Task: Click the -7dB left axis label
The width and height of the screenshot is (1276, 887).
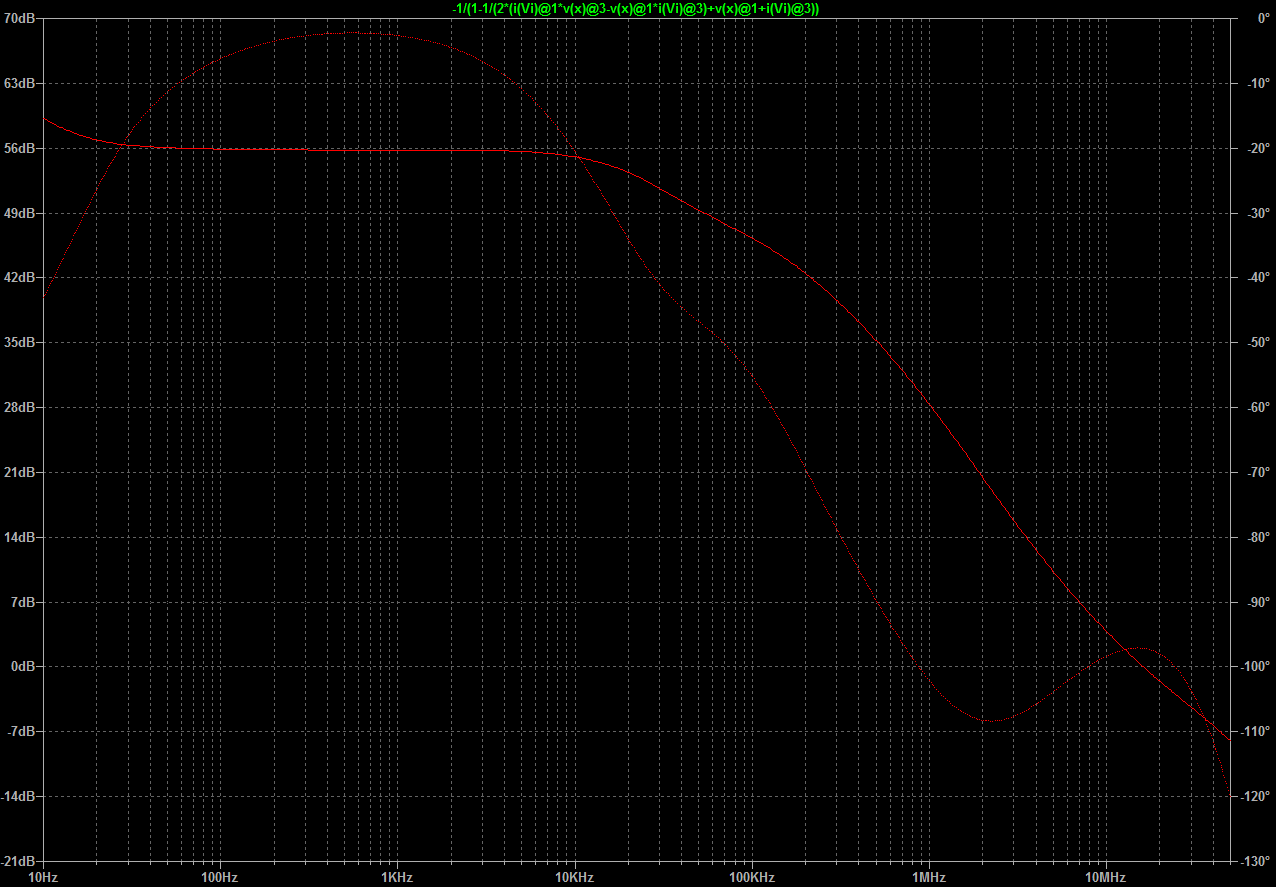Action: pos(21,732)
